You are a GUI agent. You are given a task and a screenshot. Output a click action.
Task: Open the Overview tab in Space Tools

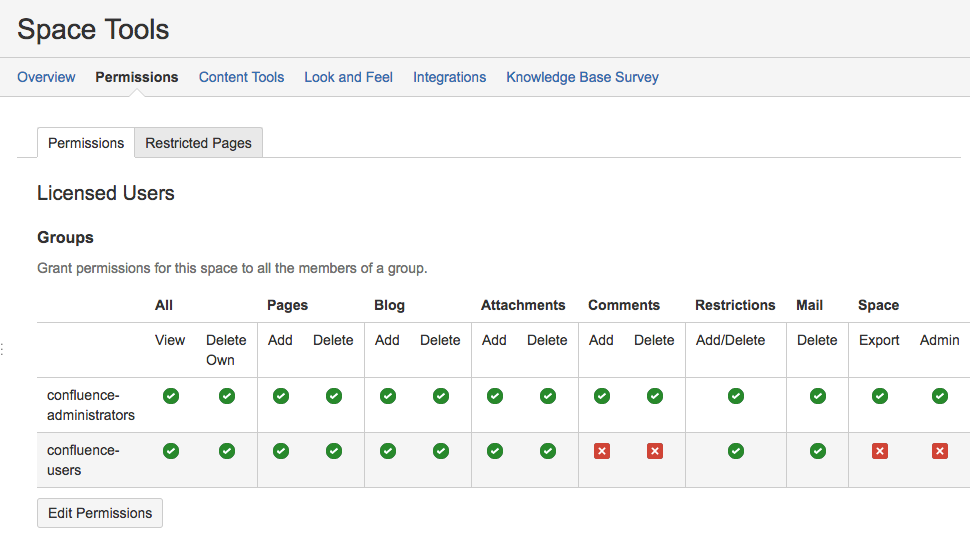click(x=46, y=77)
